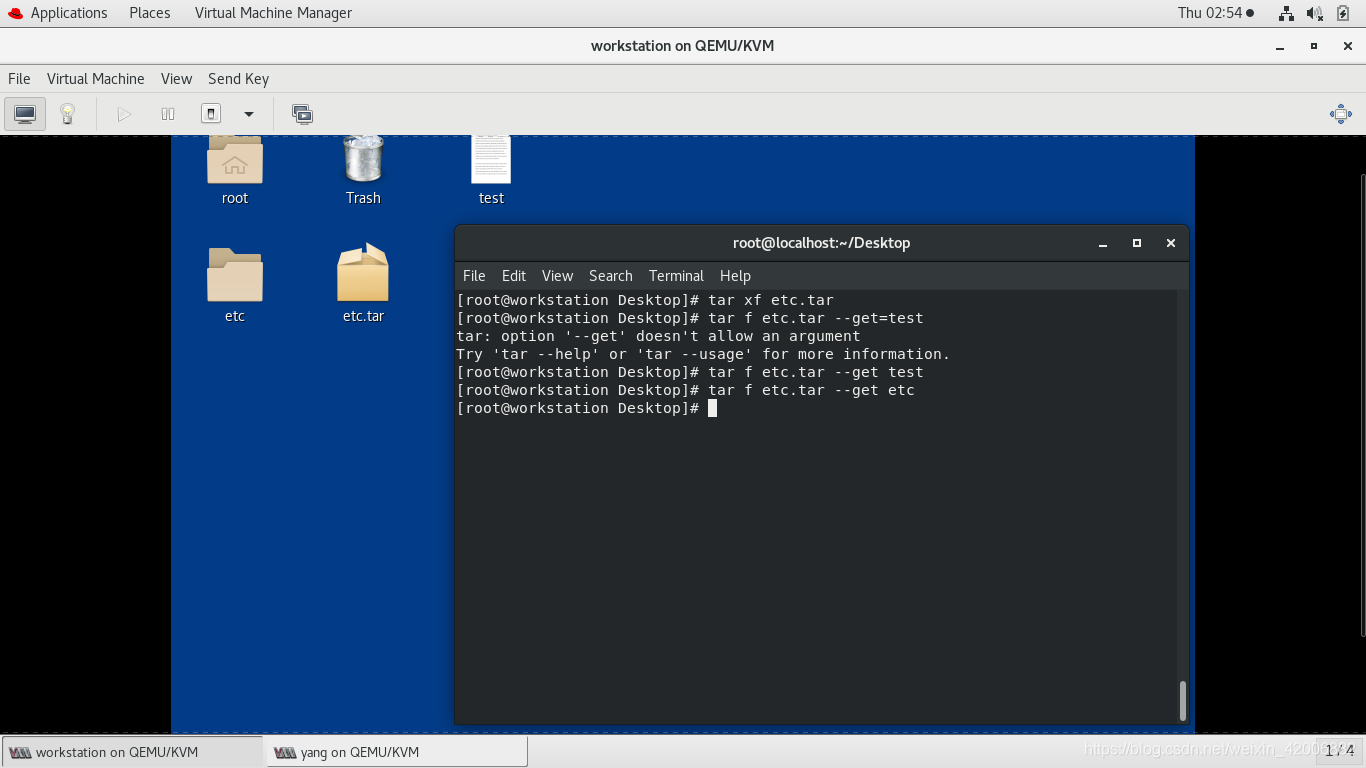Open the manage VM snapshots icon

(302, 114)
